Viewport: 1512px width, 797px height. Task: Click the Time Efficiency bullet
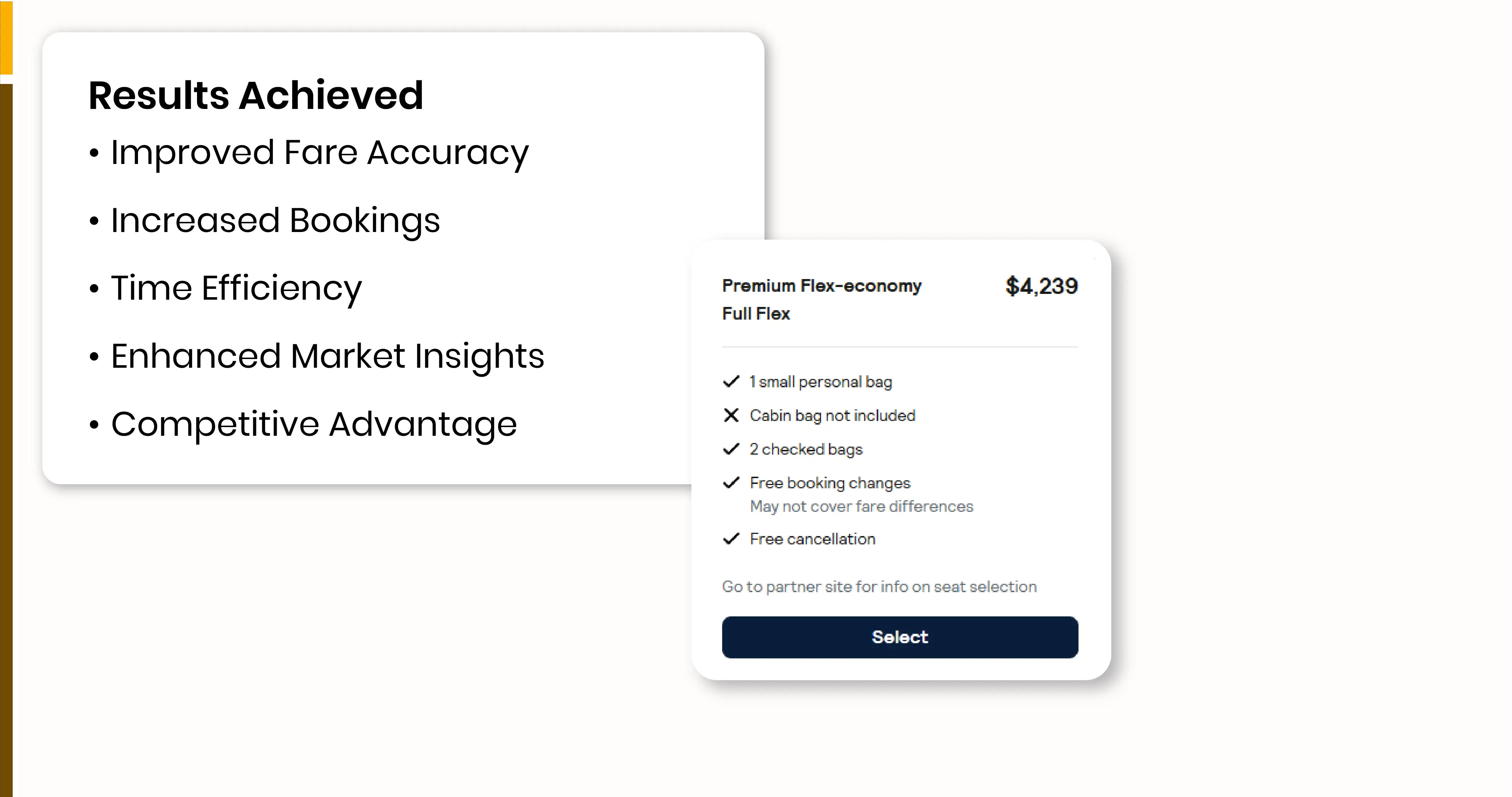[x=236, y=288]
